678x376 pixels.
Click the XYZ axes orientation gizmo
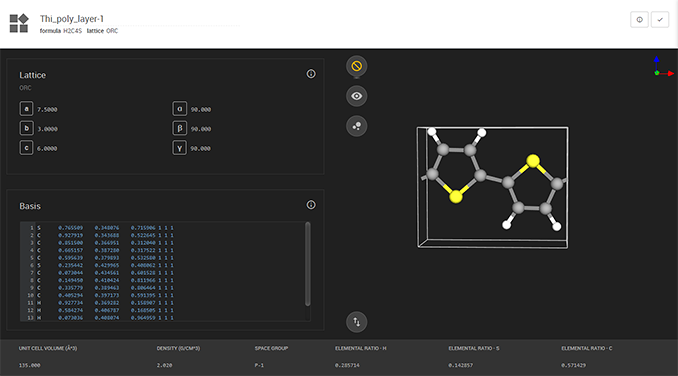pos(663,67)
